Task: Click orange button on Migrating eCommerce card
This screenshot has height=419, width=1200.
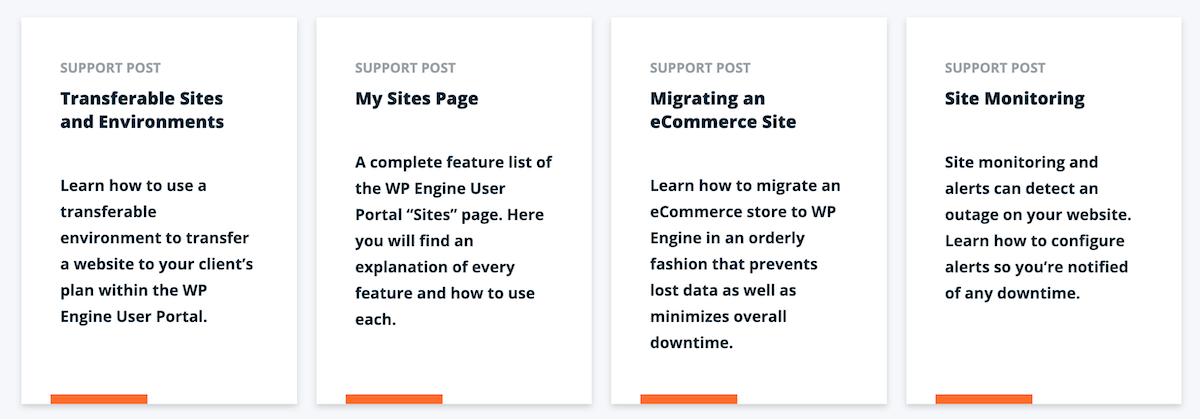Action: pyautogui.click(x=689, y=399)
